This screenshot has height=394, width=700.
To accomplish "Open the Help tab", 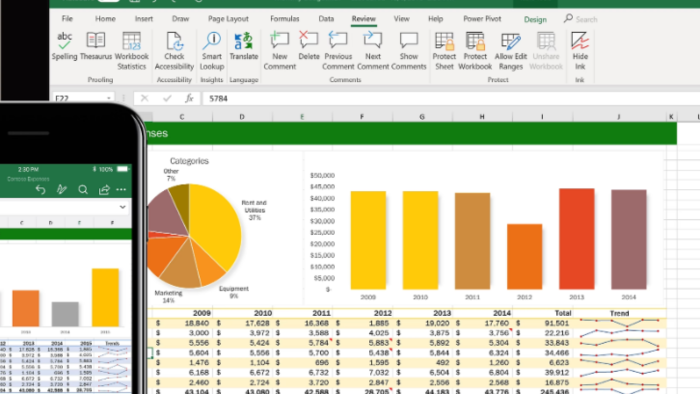I will click(435, 19).
